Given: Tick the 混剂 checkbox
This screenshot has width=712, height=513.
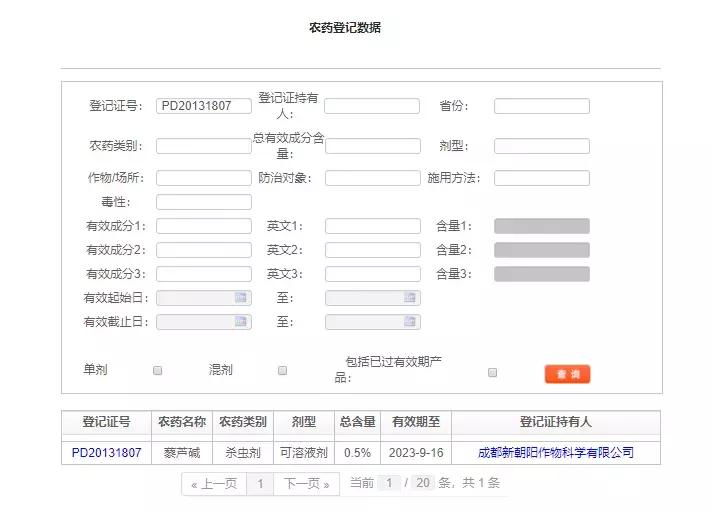Looking at the screenshot, I should point(282,370).
